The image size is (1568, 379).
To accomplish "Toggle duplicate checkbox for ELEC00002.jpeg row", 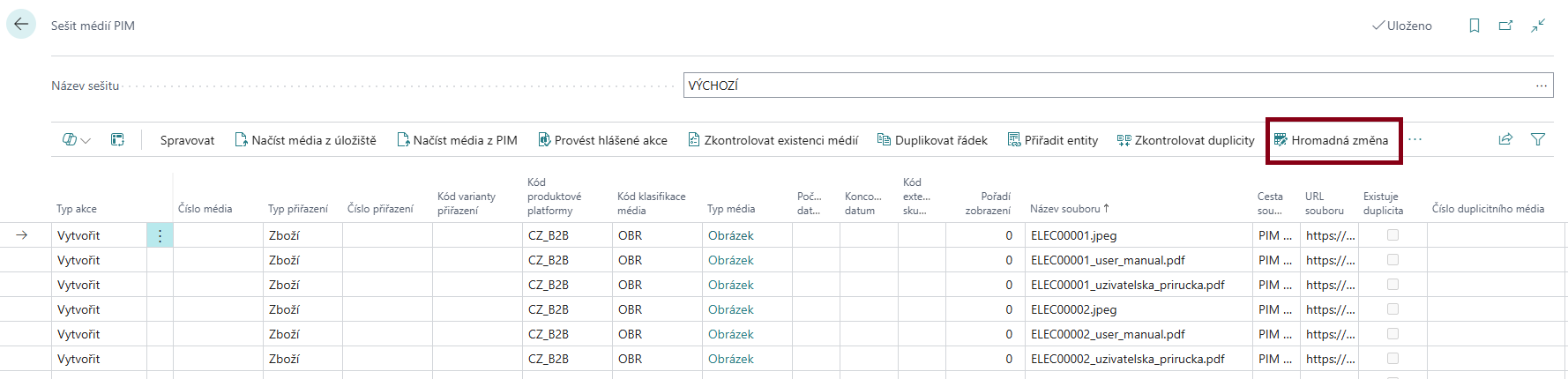I will [1393, 309].
